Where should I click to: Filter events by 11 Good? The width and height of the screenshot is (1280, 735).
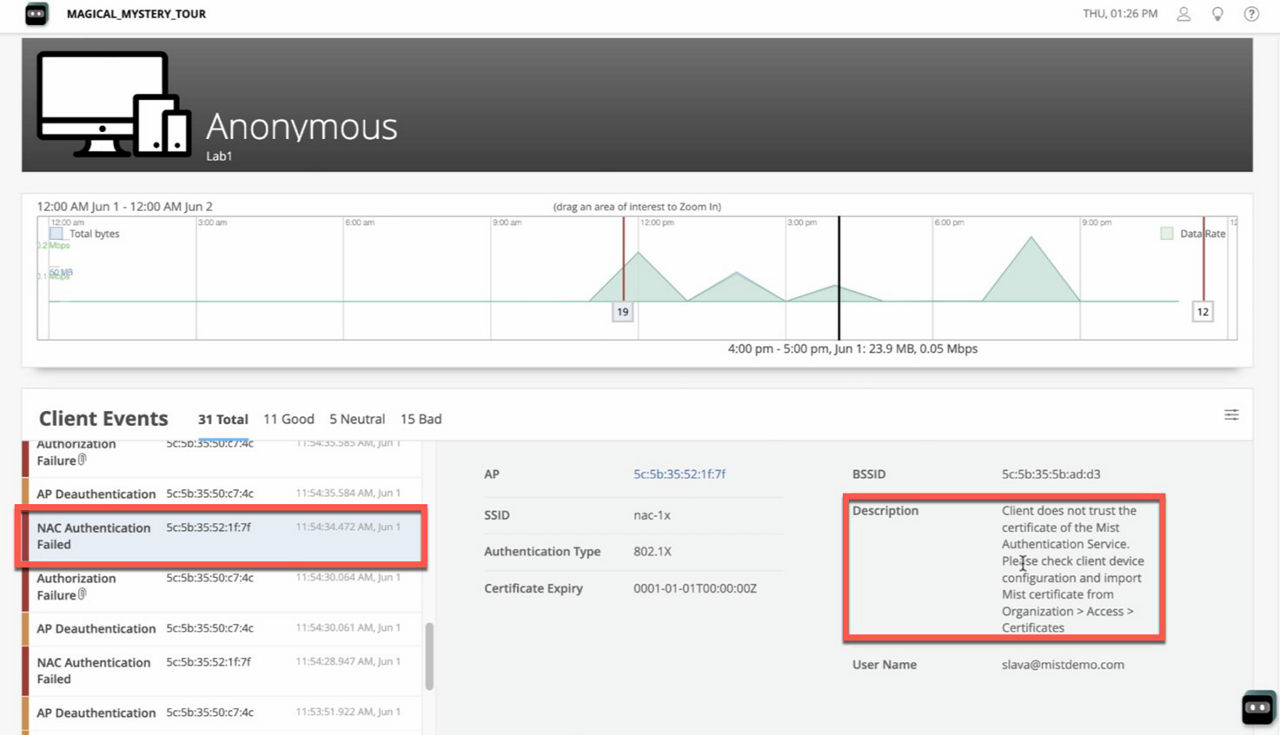[288, 419]
